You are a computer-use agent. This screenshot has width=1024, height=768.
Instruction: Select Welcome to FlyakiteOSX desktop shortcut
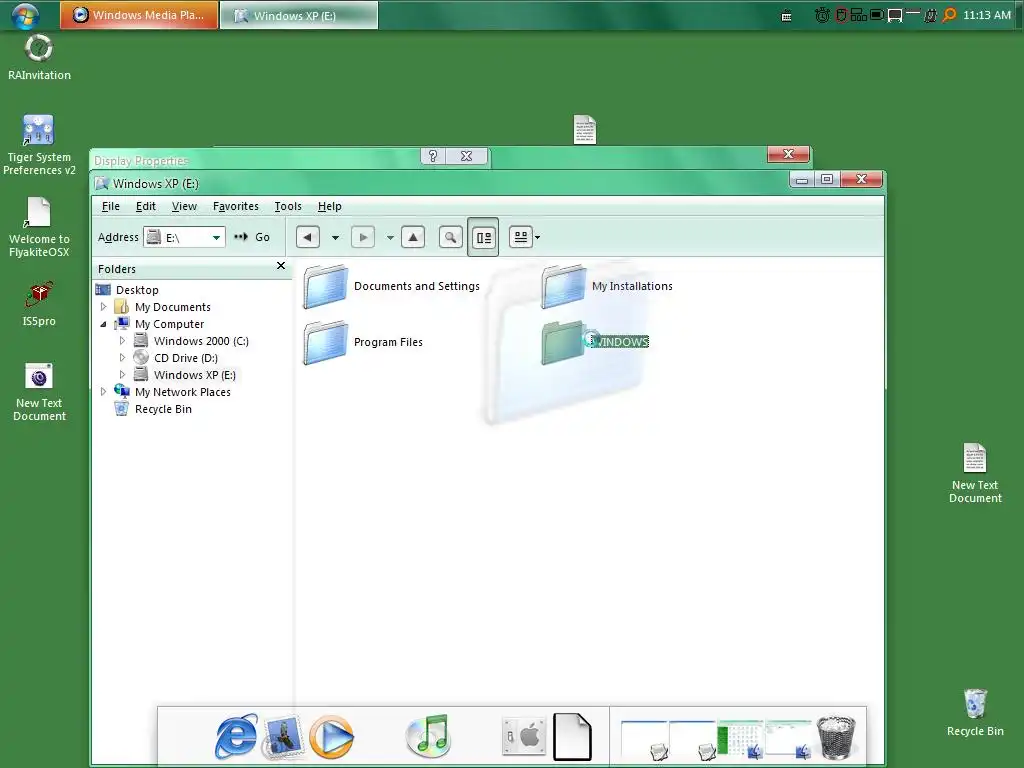click(39, 227)
